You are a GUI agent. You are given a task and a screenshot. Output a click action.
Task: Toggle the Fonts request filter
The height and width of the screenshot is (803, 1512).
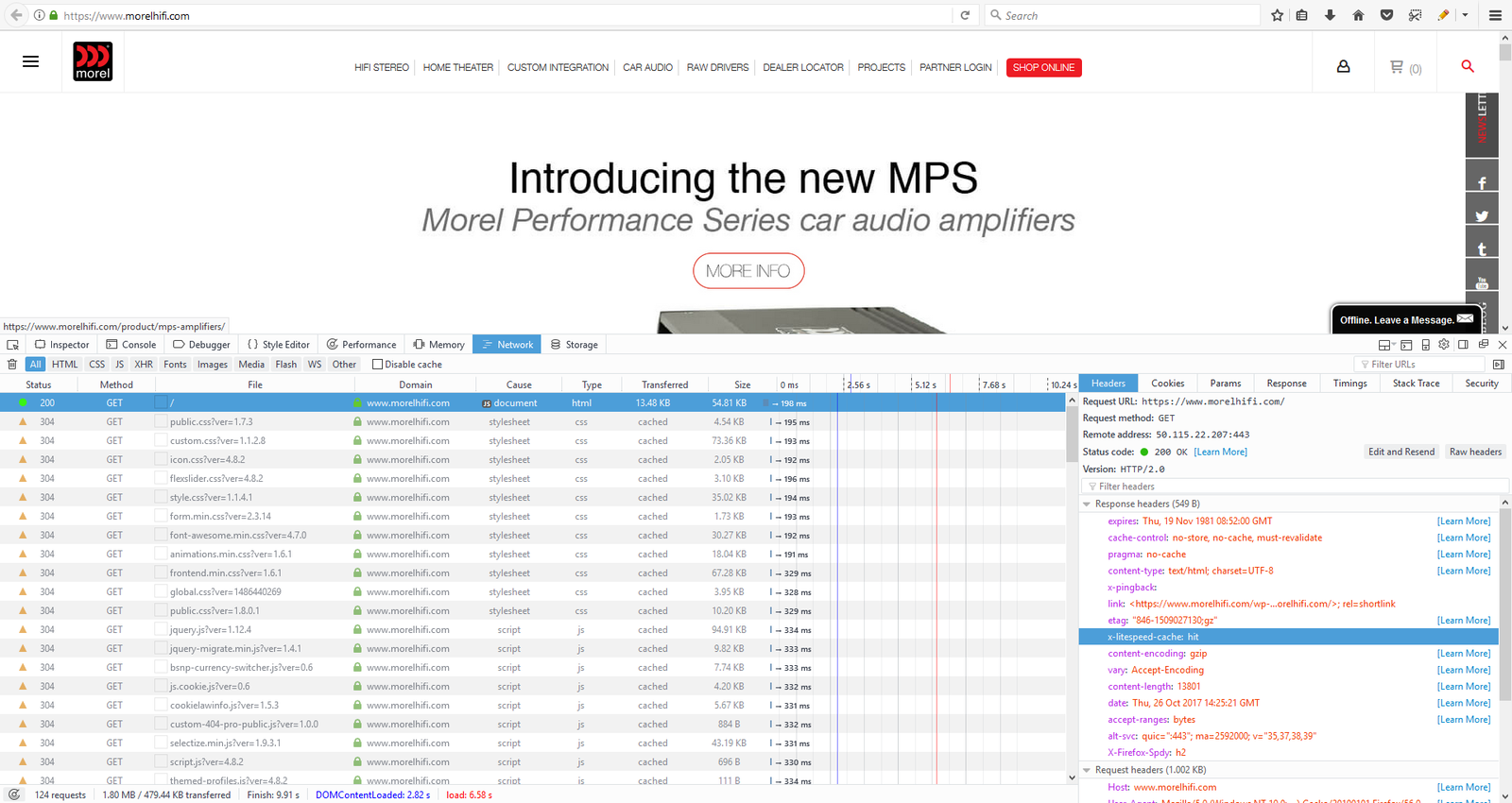pos(175,365)
